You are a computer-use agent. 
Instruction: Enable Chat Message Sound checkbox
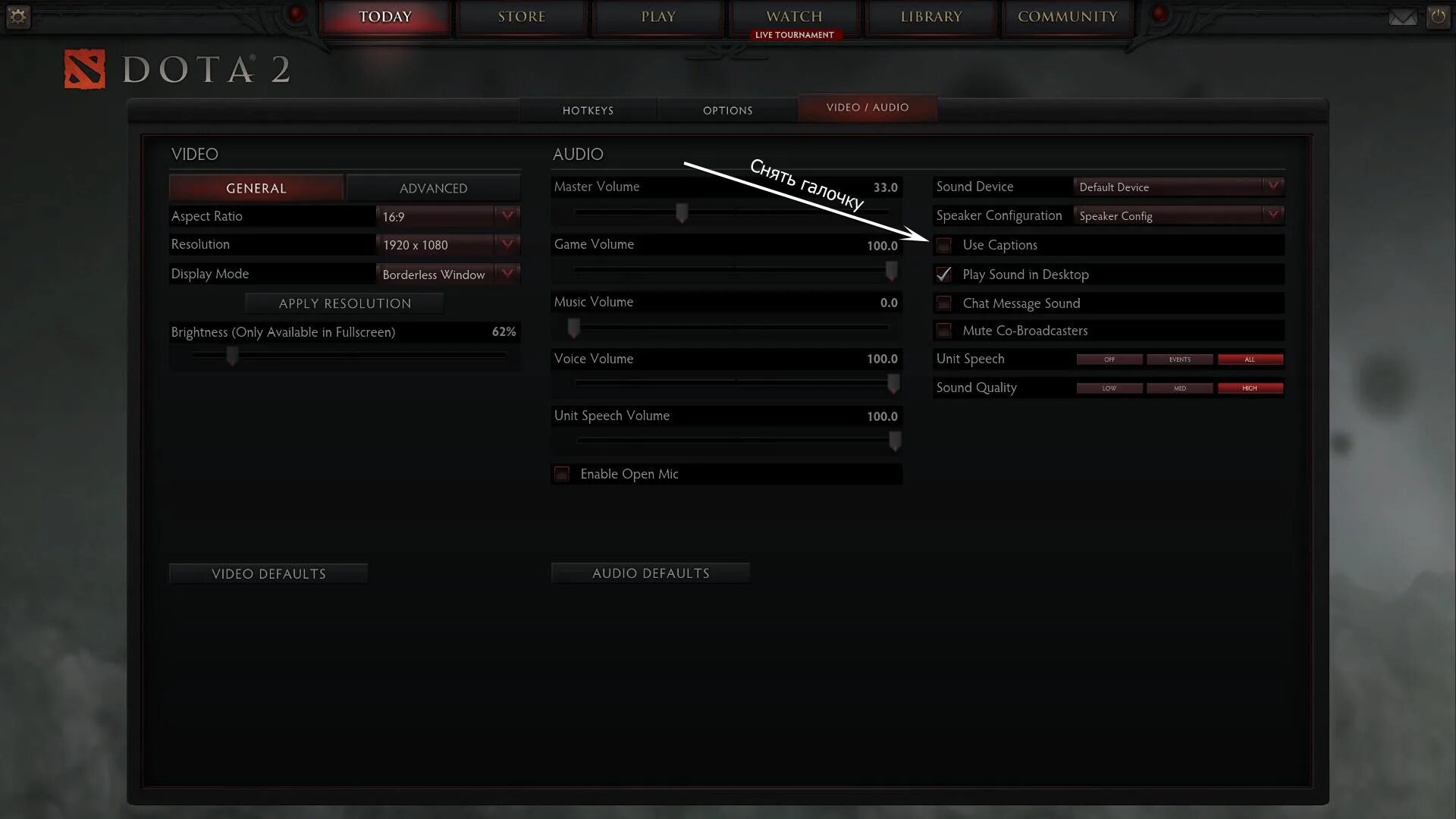(943, 302)
